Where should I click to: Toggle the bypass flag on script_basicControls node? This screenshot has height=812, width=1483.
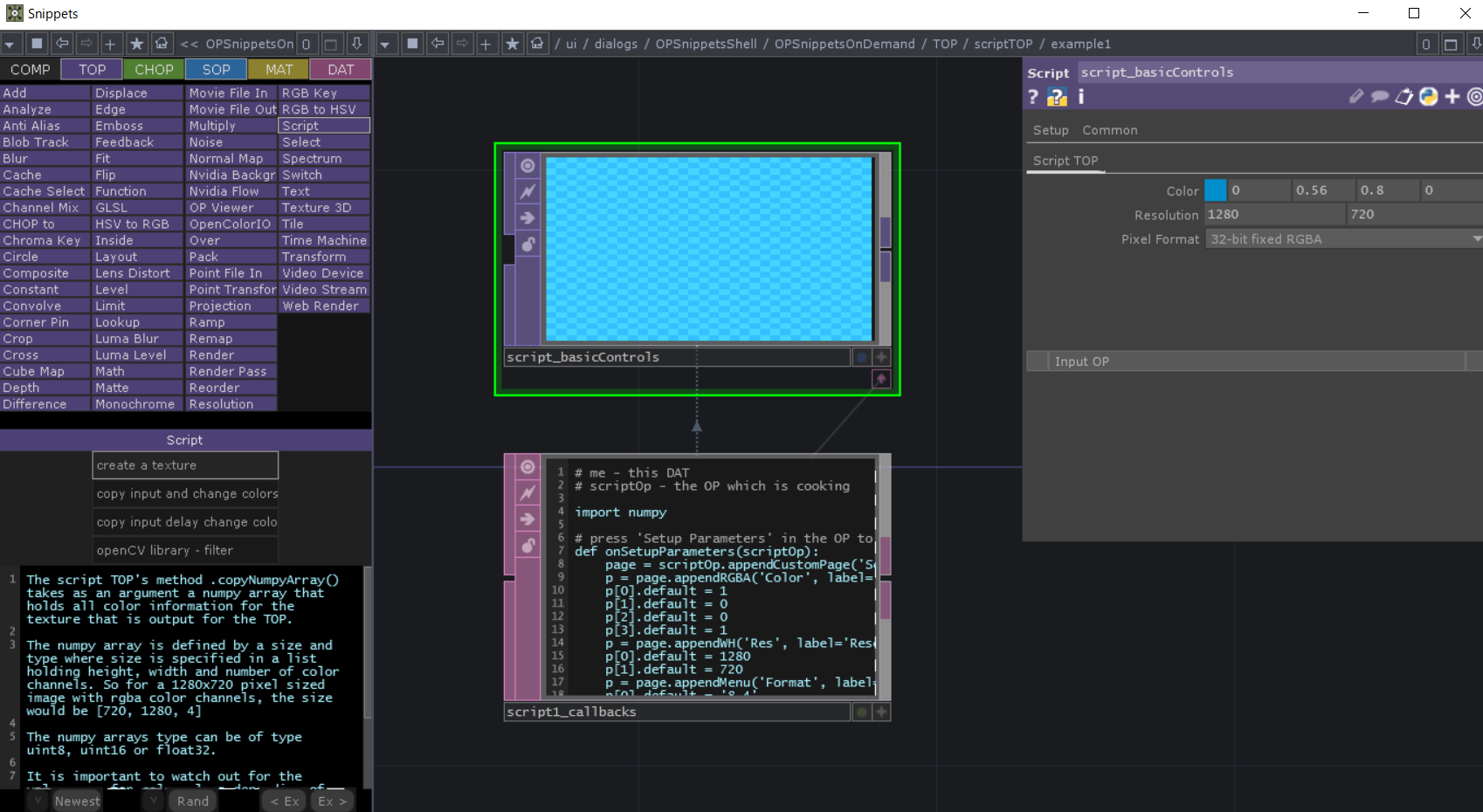click(x=528, y=191)
